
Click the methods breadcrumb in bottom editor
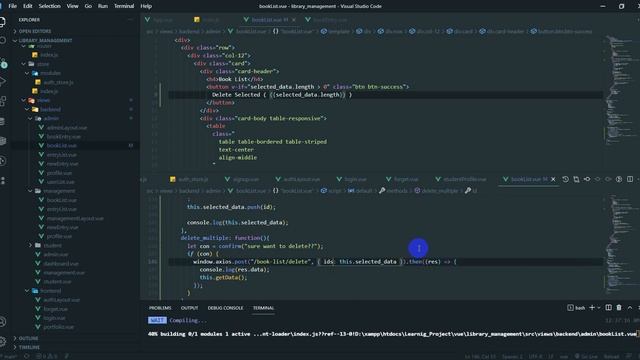coord(393,191)
